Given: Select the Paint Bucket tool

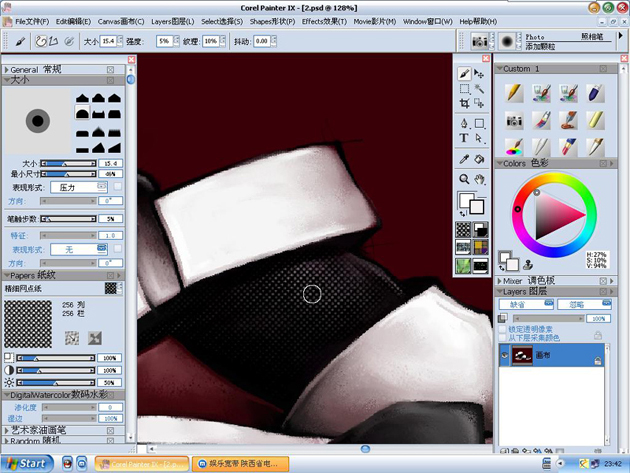Looking at the screenshot, I should click(479, 159).
